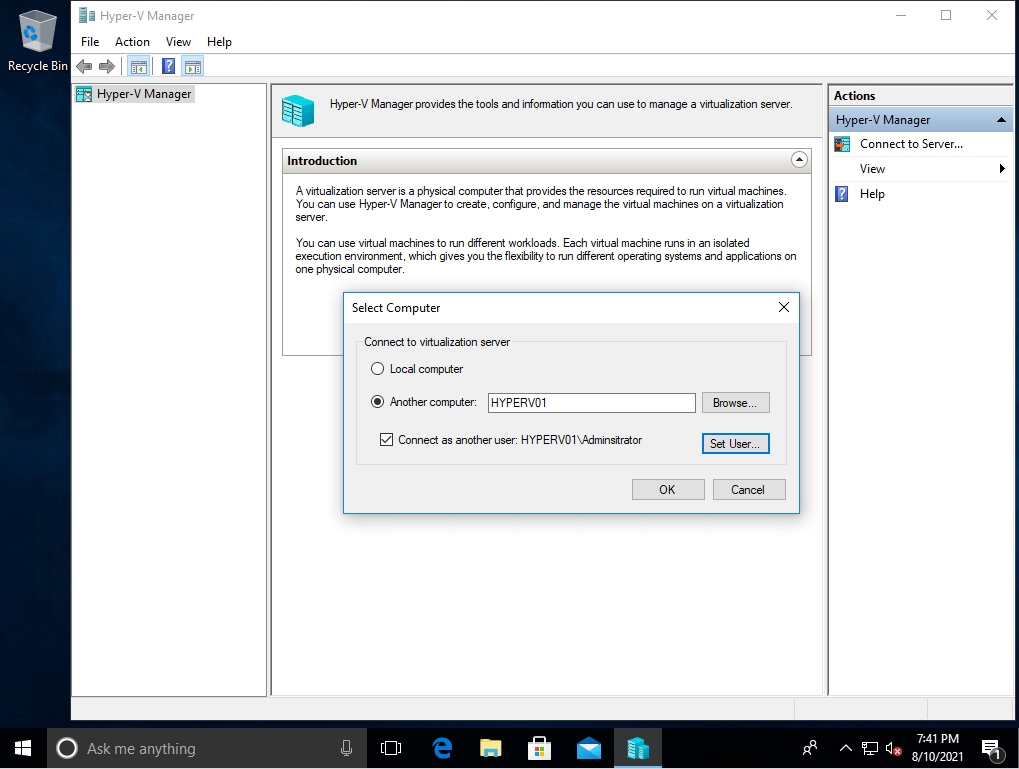Click Cancel in Select Computer dialog
This screenshot has width=1019, height=769.
point(749,489)
